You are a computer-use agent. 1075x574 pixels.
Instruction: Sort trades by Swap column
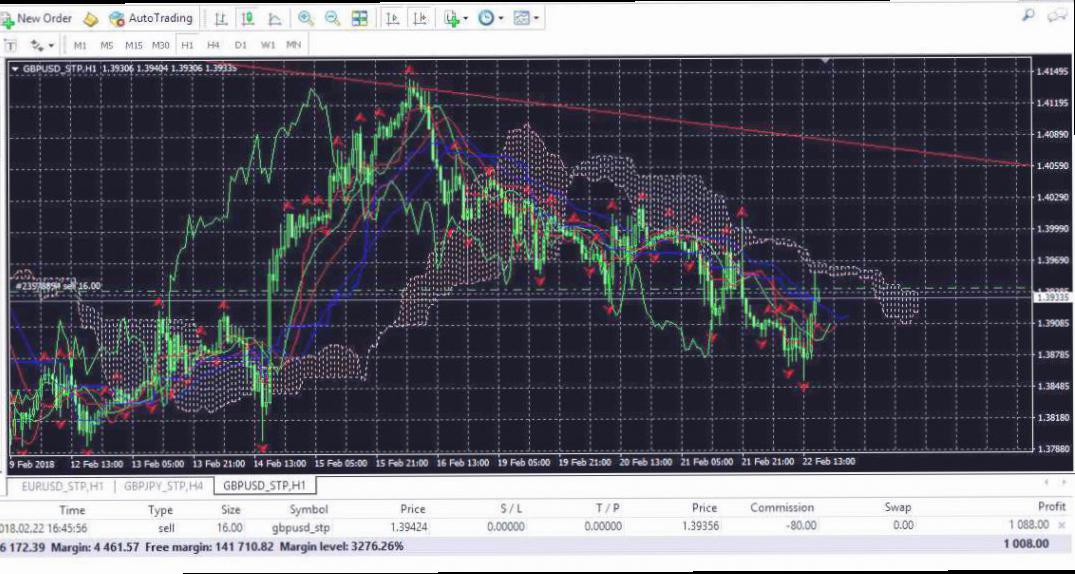(x=897, y=508)
